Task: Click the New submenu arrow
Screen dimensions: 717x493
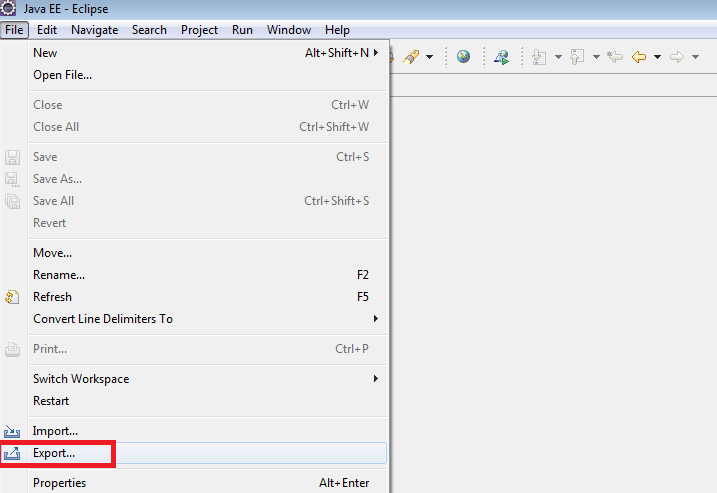Action: (376, 53)
